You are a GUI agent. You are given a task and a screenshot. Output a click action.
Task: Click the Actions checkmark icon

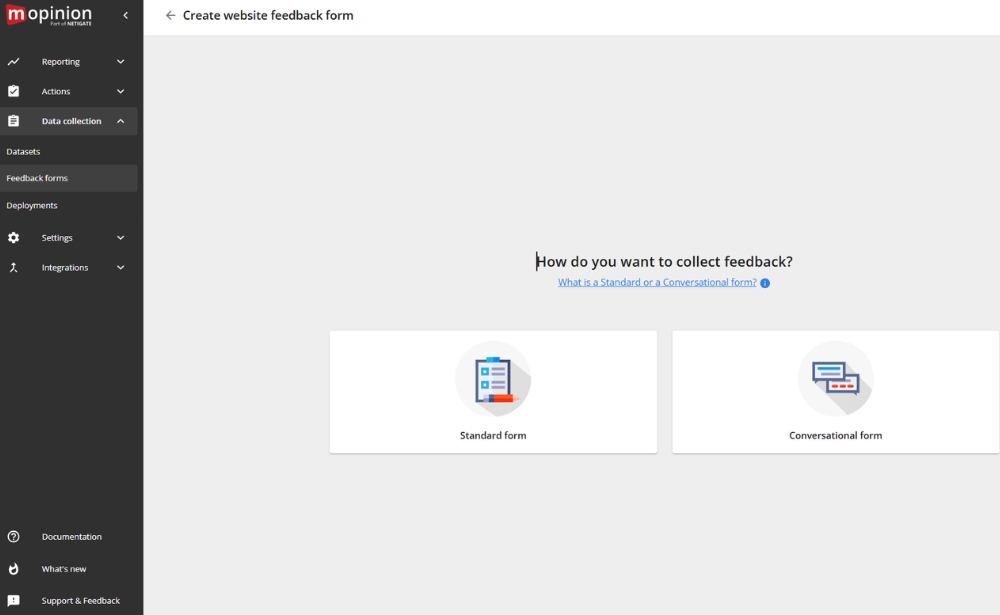click(12, 91)
